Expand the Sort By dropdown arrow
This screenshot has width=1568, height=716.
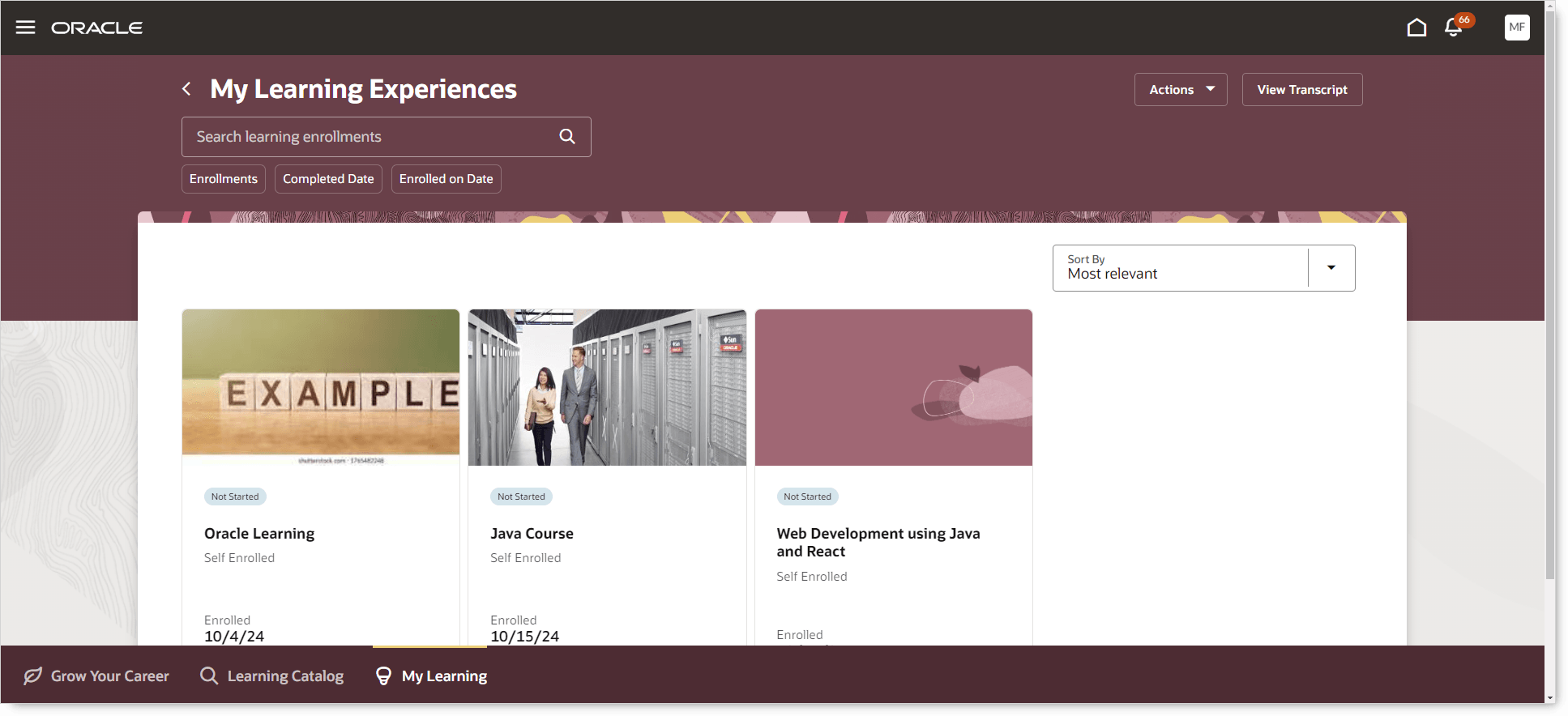pyautogui.click(x=1331, y=268)
